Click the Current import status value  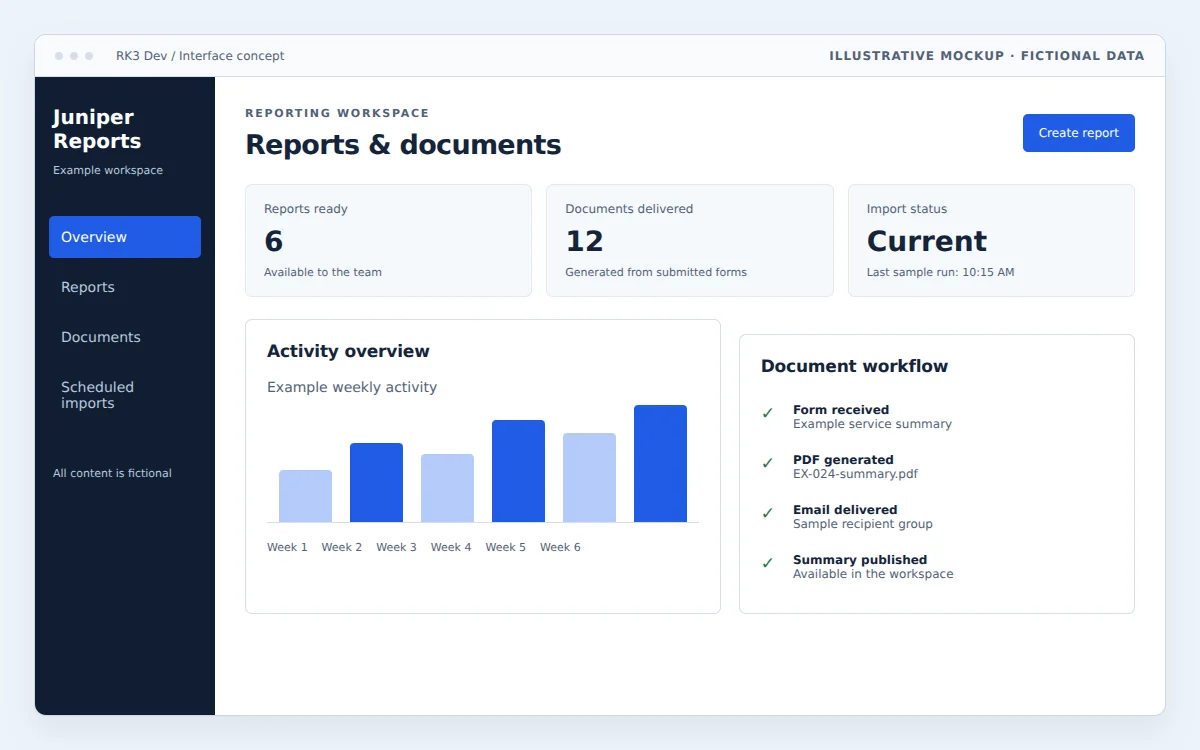[x=927, y=241]
